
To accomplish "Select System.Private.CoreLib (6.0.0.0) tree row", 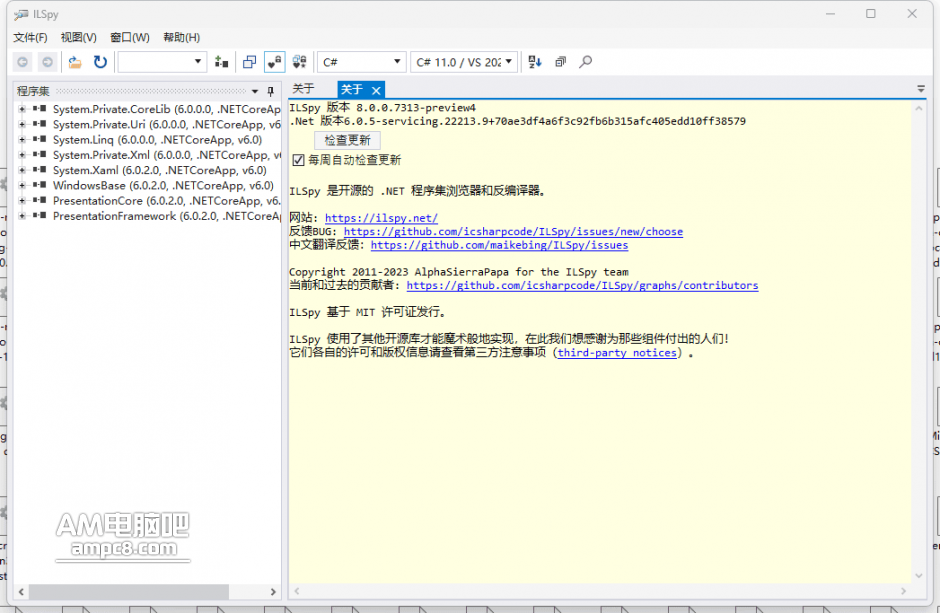I will 167,109.
